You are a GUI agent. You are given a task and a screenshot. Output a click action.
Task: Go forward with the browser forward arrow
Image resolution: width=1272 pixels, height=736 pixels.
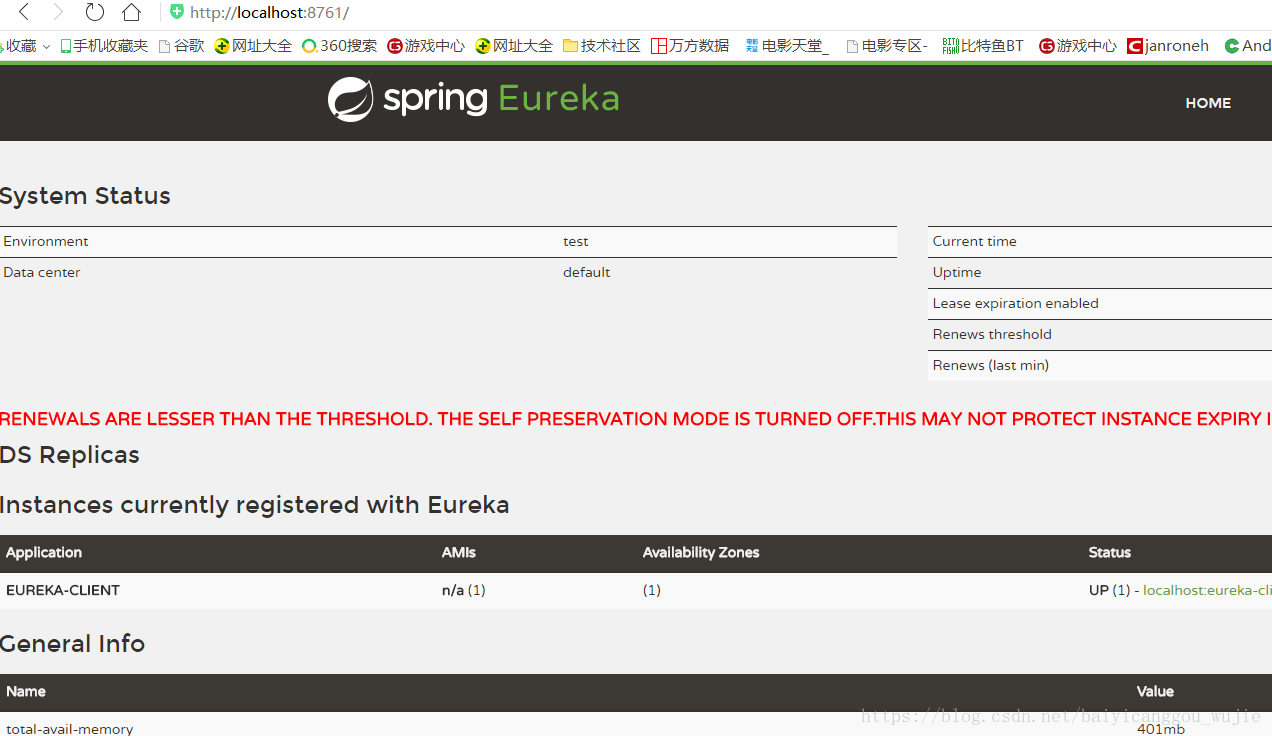[x=57, y=12]
